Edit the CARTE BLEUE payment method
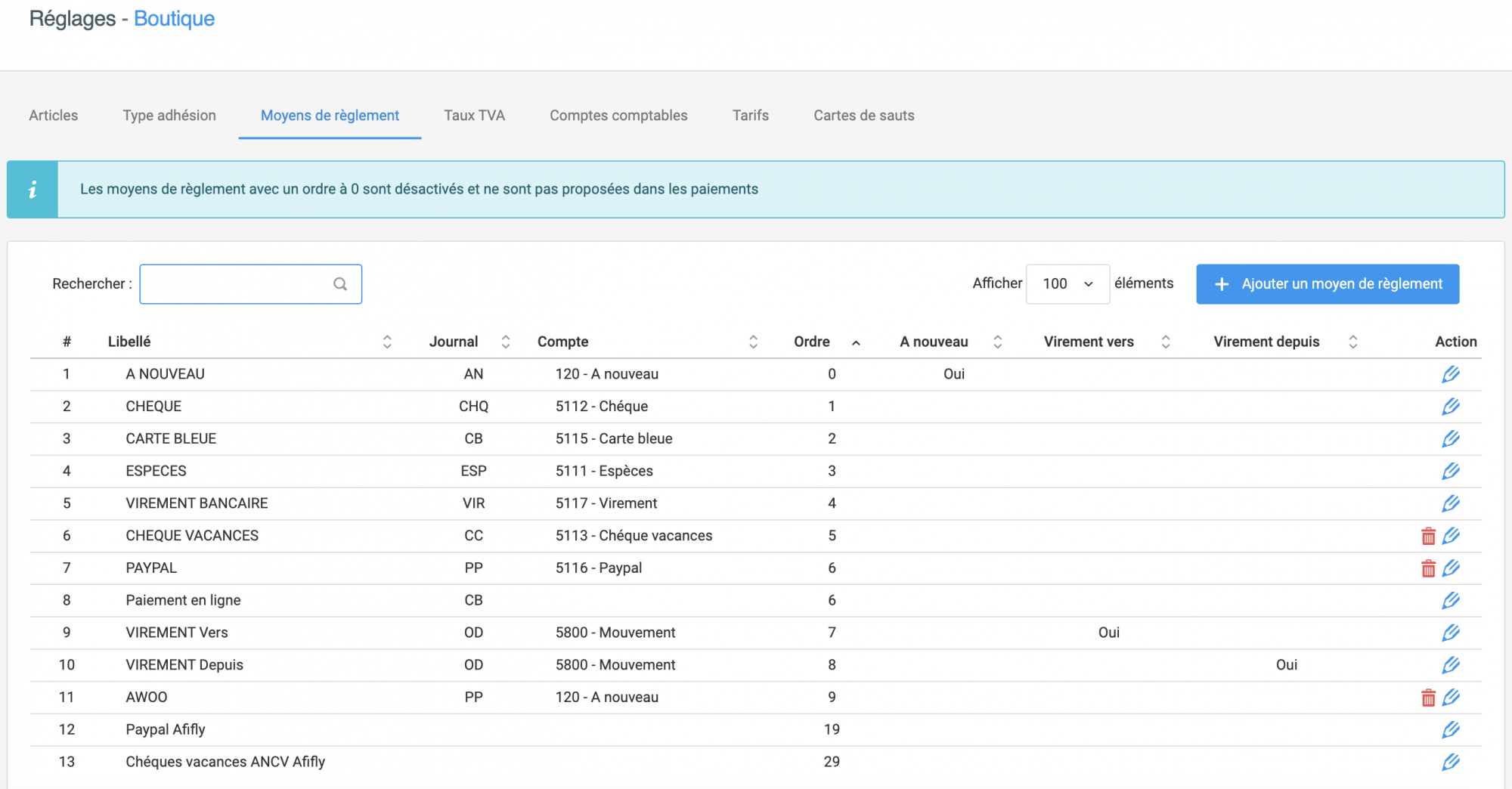The image size is (1512, 789). click(1450, 439)
